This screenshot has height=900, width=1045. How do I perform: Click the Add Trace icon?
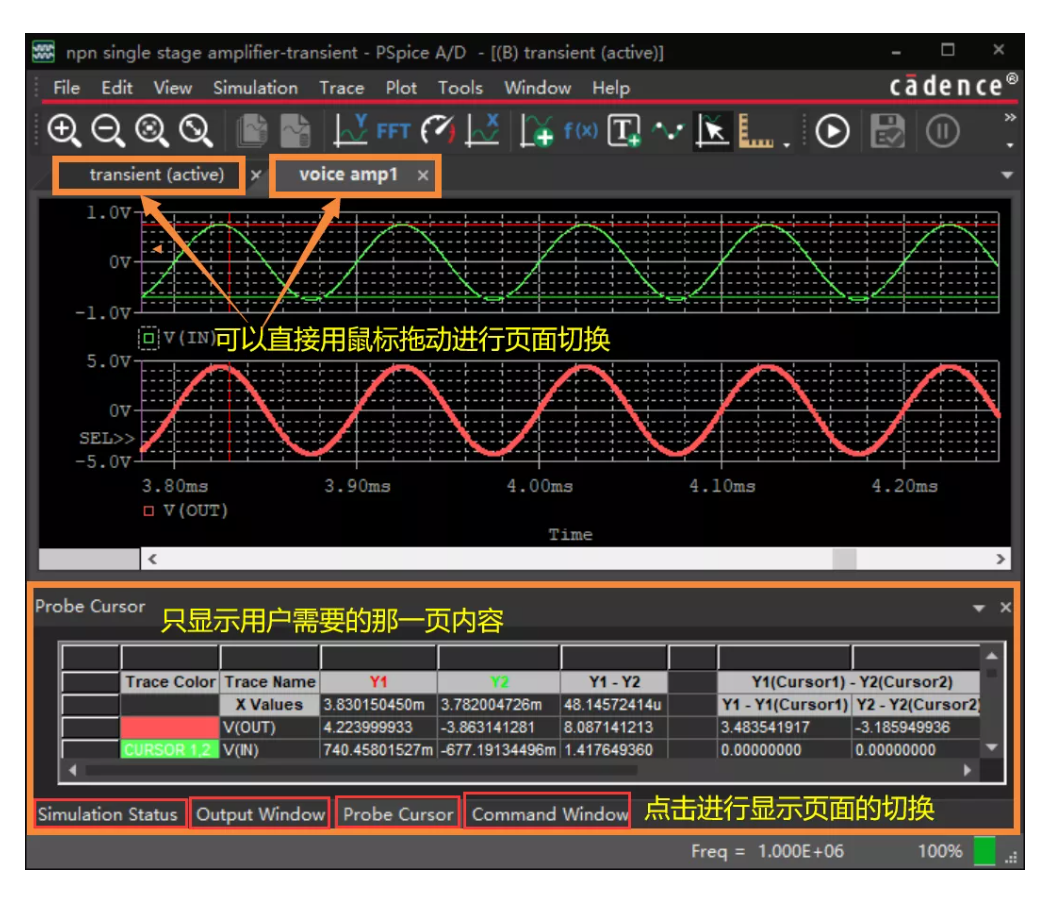[537, 130]
